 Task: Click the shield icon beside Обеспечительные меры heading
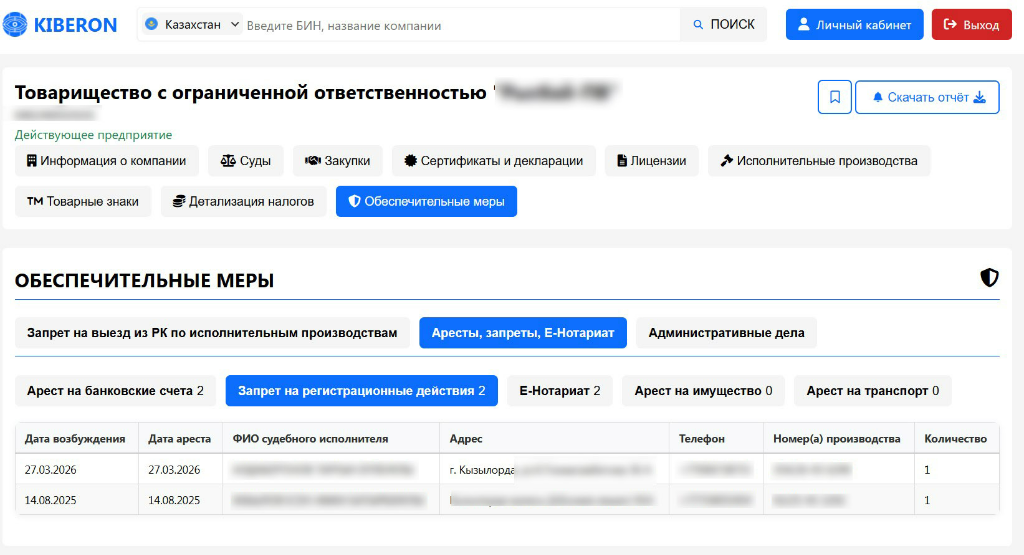click(x=989, y=278)
